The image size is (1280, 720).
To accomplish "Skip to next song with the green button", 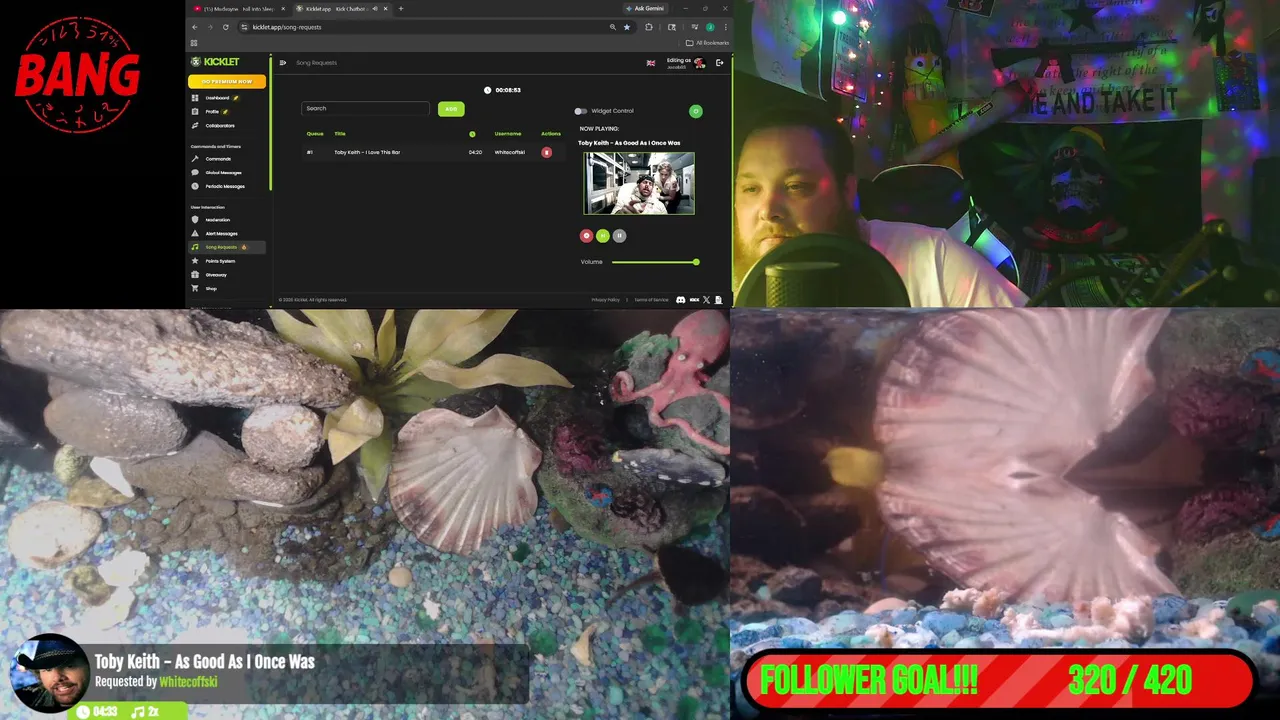I will 603,236.
